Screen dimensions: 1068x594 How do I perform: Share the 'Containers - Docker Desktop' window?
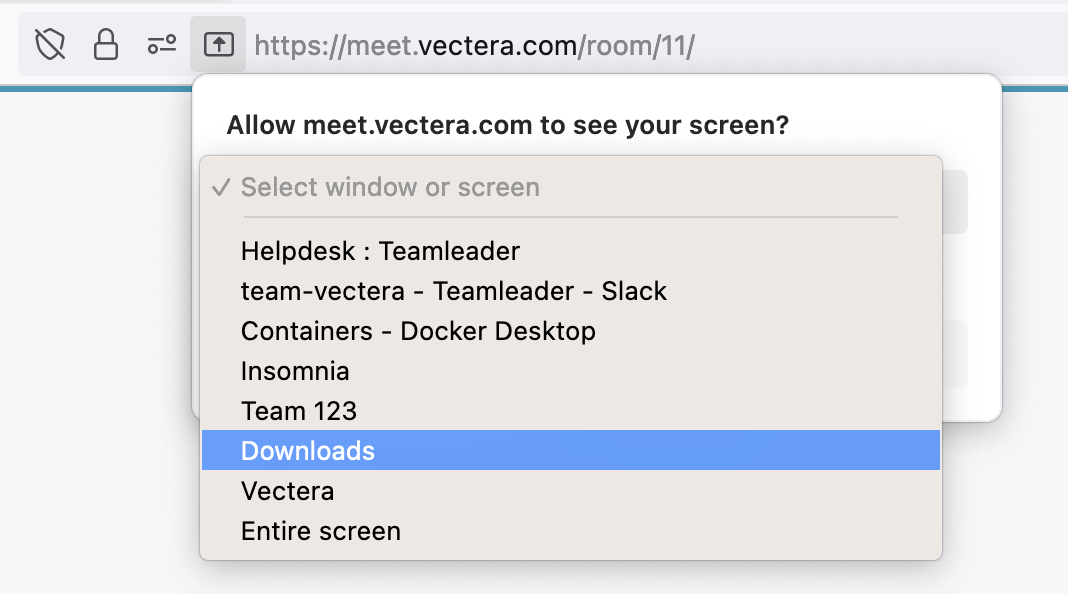[571, 331]
